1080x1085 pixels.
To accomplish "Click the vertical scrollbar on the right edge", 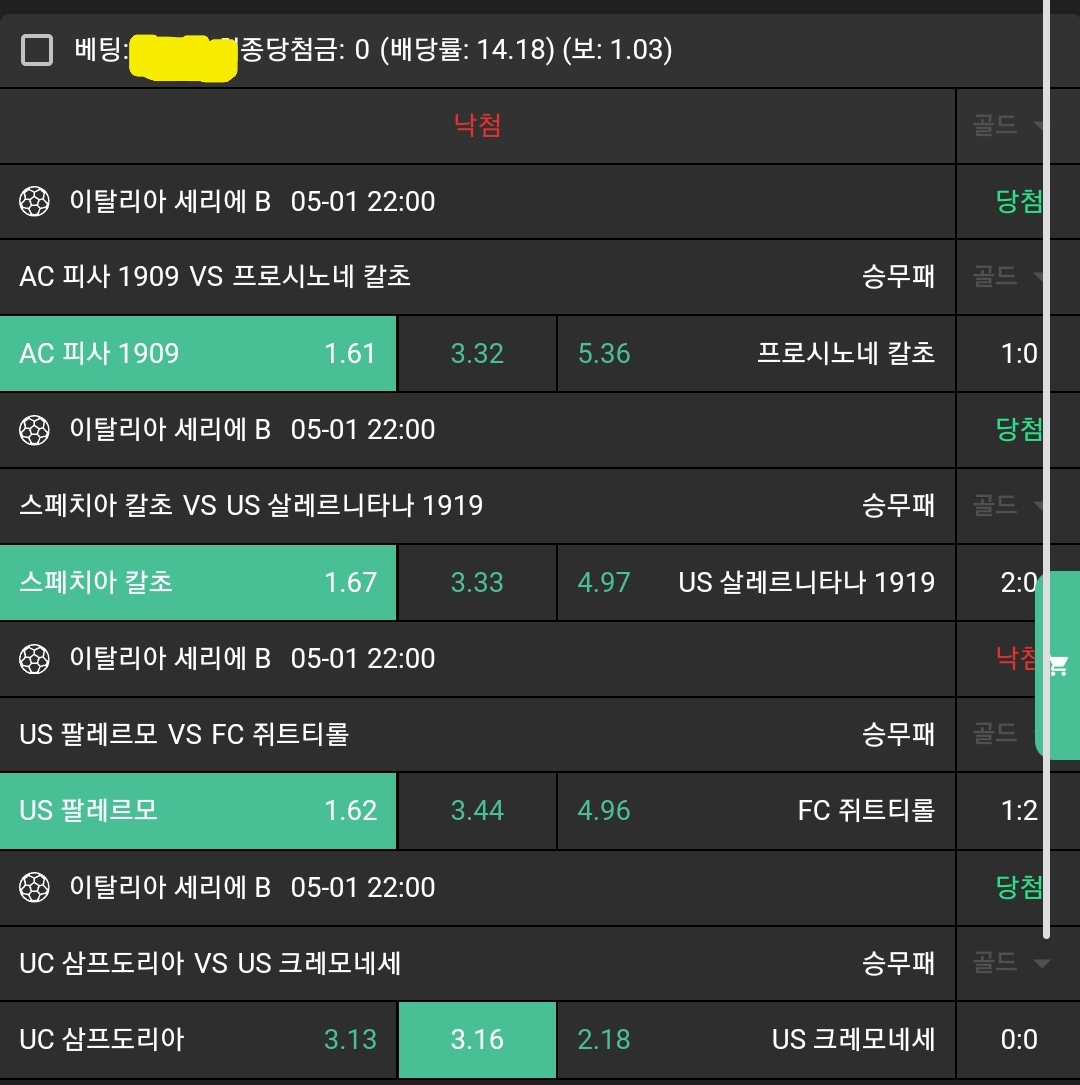I will (x=1047, y=470).
